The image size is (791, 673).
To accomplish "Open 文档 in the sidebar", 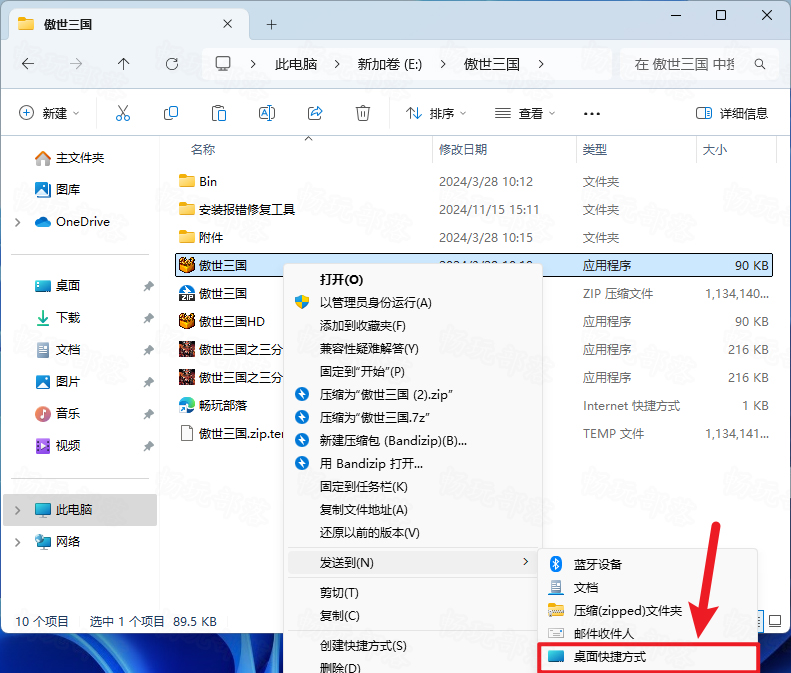I will click(58, 350).
